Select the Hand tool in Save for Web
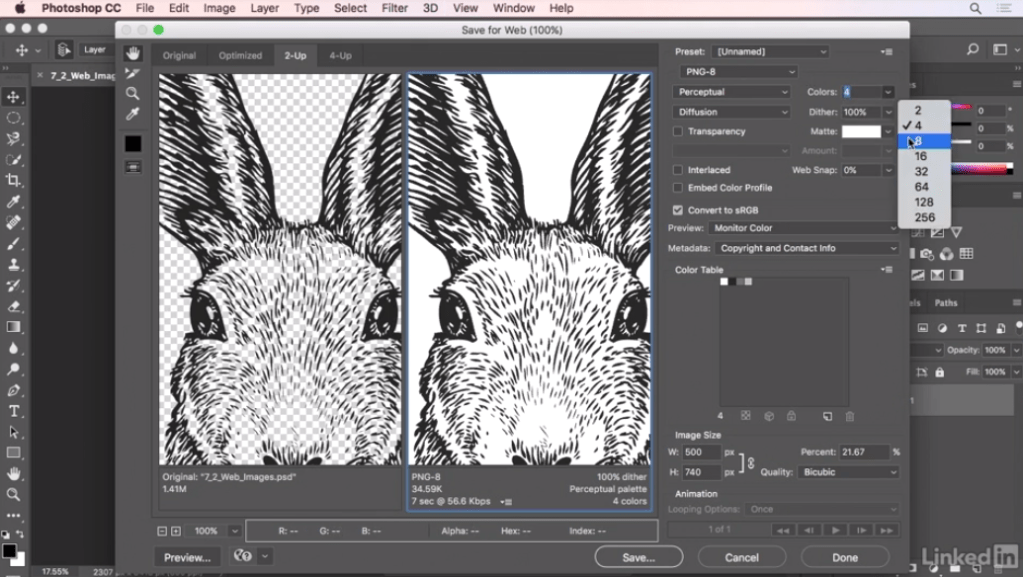Image resolution: width=1023 pixels, height=577 pixels. [133, 54]
